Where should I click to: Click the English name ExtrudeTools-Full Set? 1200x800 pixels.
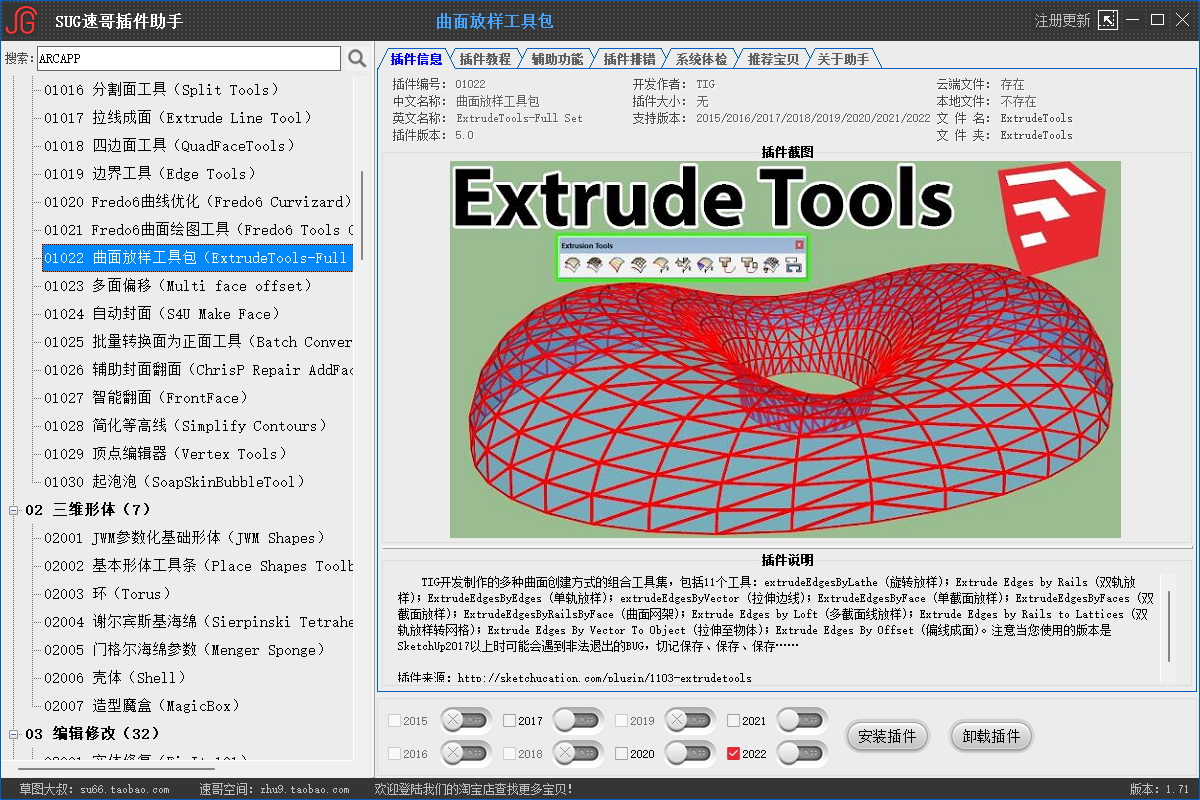pyautogui.click(x=519, y=118)
